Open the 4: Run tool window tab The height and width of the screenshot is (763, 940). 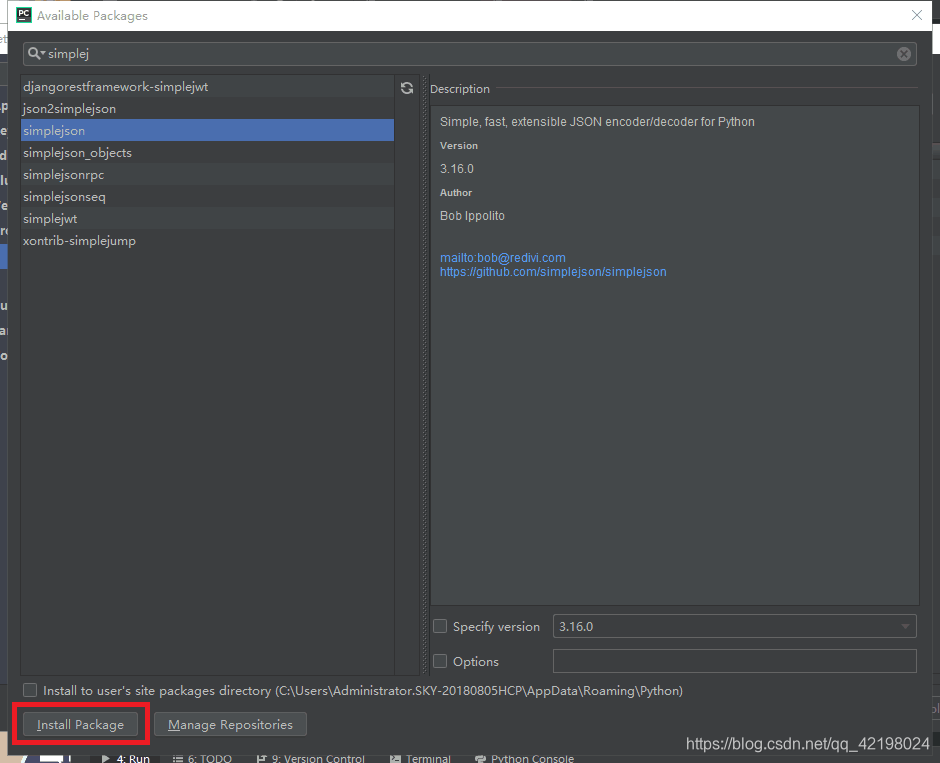tap(125, 758)
